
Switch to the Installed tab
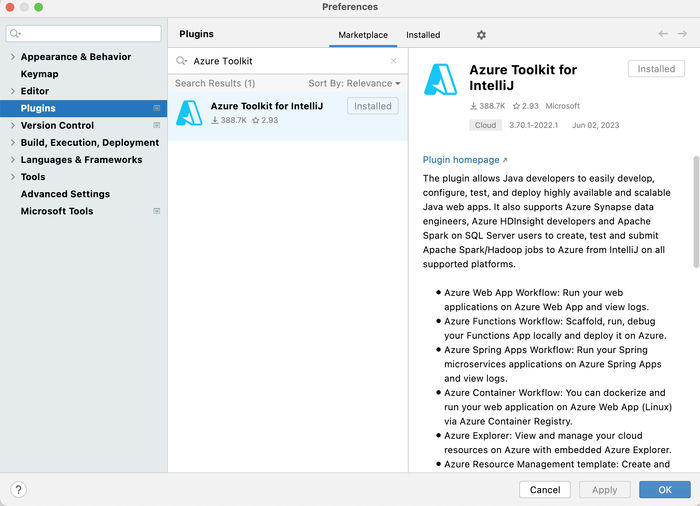point(423,35)
